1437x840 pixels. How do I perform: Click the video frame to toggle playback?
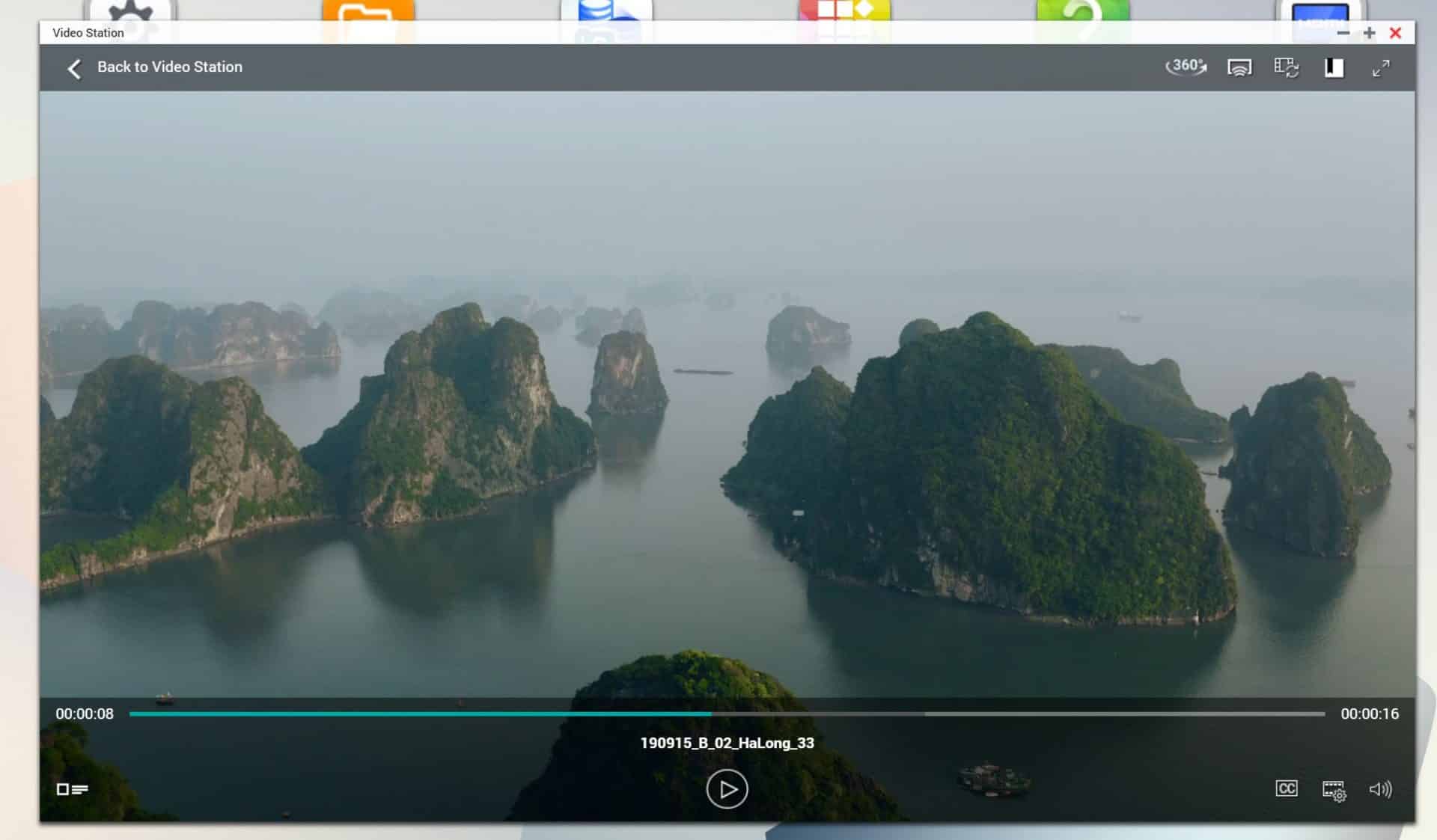pos(727,394)
